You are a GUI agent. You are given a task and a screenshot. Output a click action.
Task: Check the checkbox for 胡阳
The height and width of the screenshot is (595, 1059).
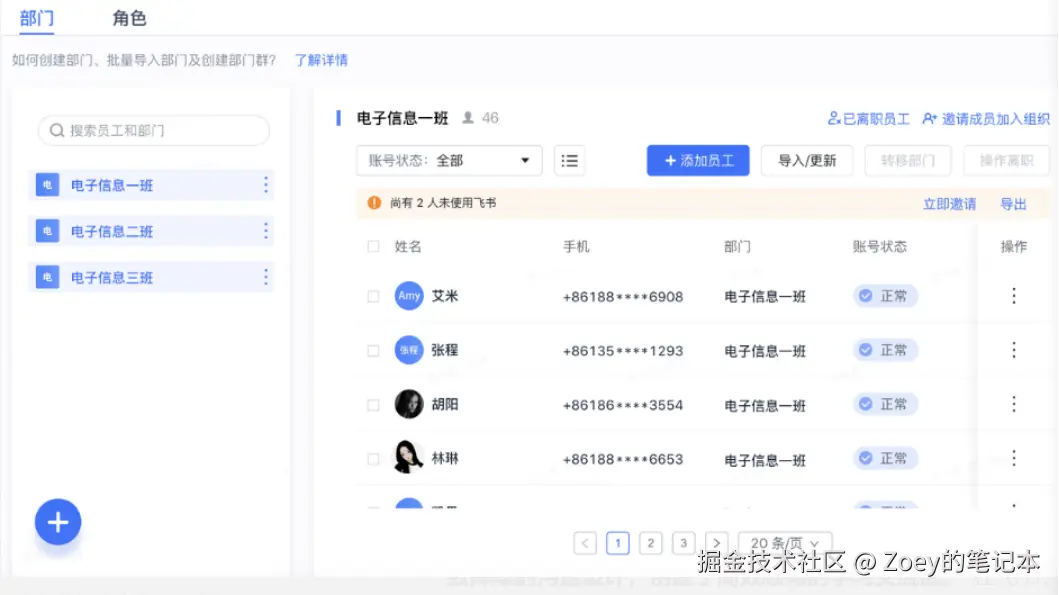373,405
